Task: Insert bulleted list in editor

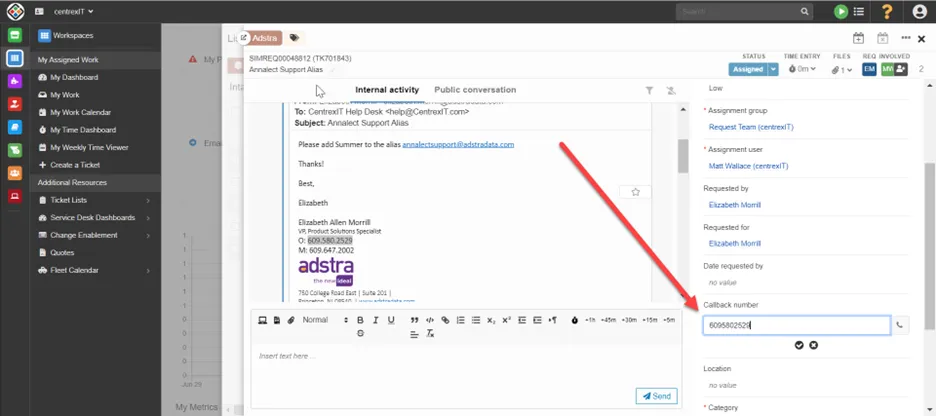Action: pos(476,321)
